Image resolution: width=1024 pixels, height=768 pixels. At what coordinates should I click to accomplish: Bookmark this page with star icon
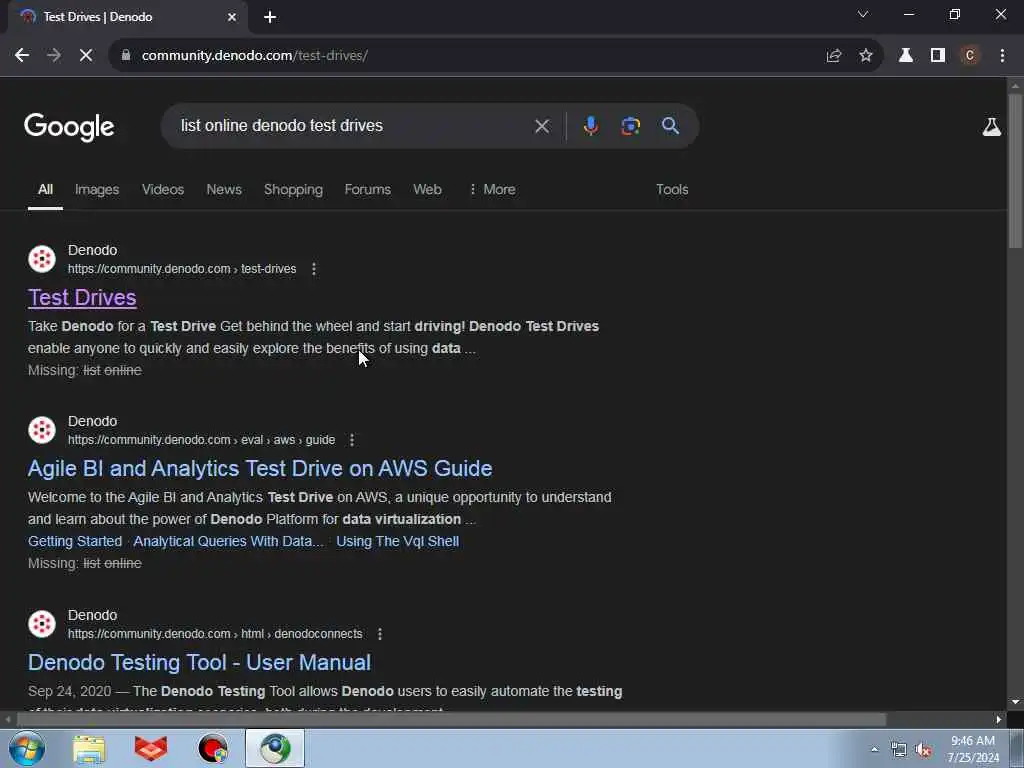pyautogui.click(x=866, y=56)
